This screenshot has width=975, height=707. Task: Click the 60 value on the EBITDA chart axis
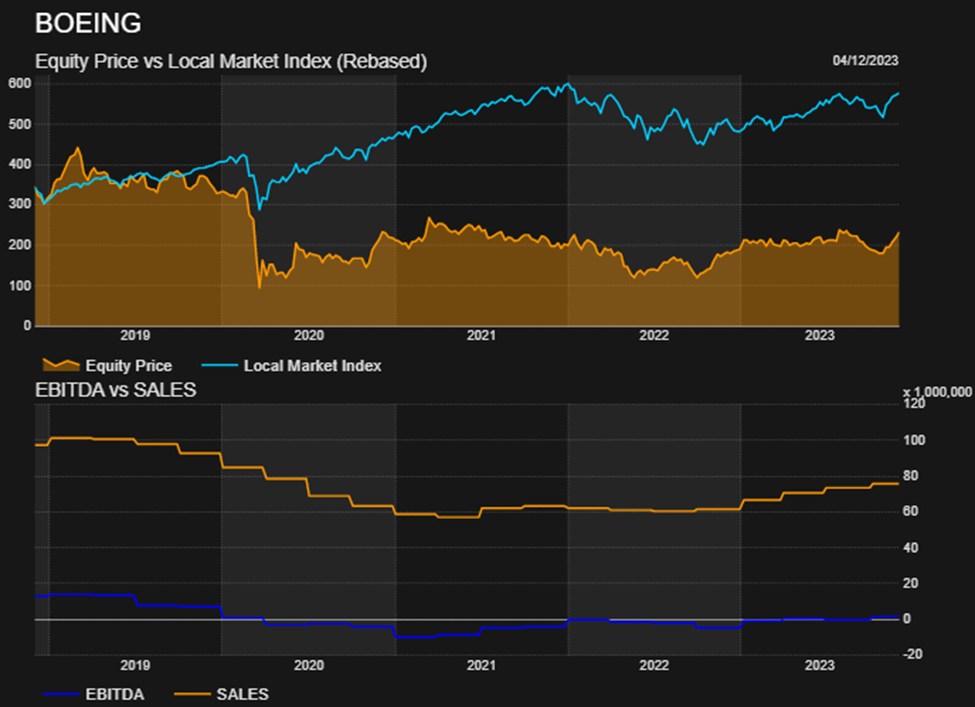(x=911, y=511)
